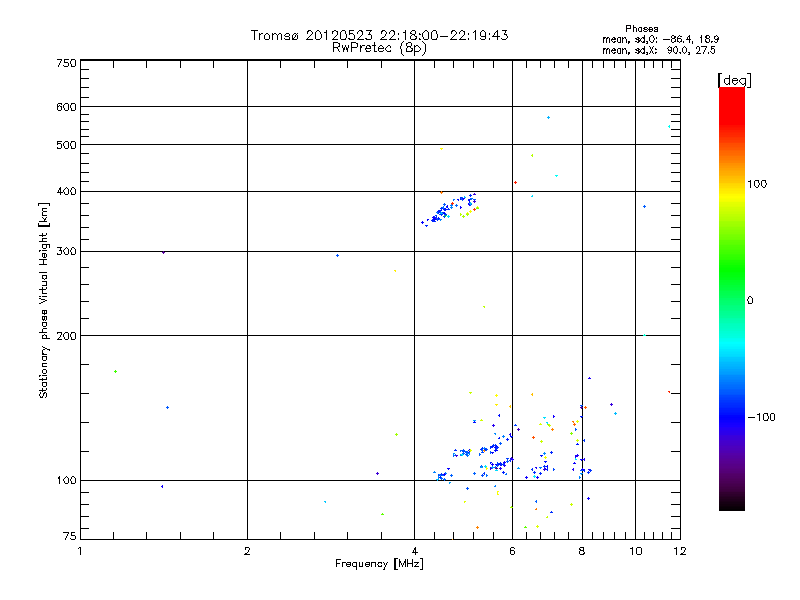Click the '[deg]' colorbar unit label

point(734,80)
